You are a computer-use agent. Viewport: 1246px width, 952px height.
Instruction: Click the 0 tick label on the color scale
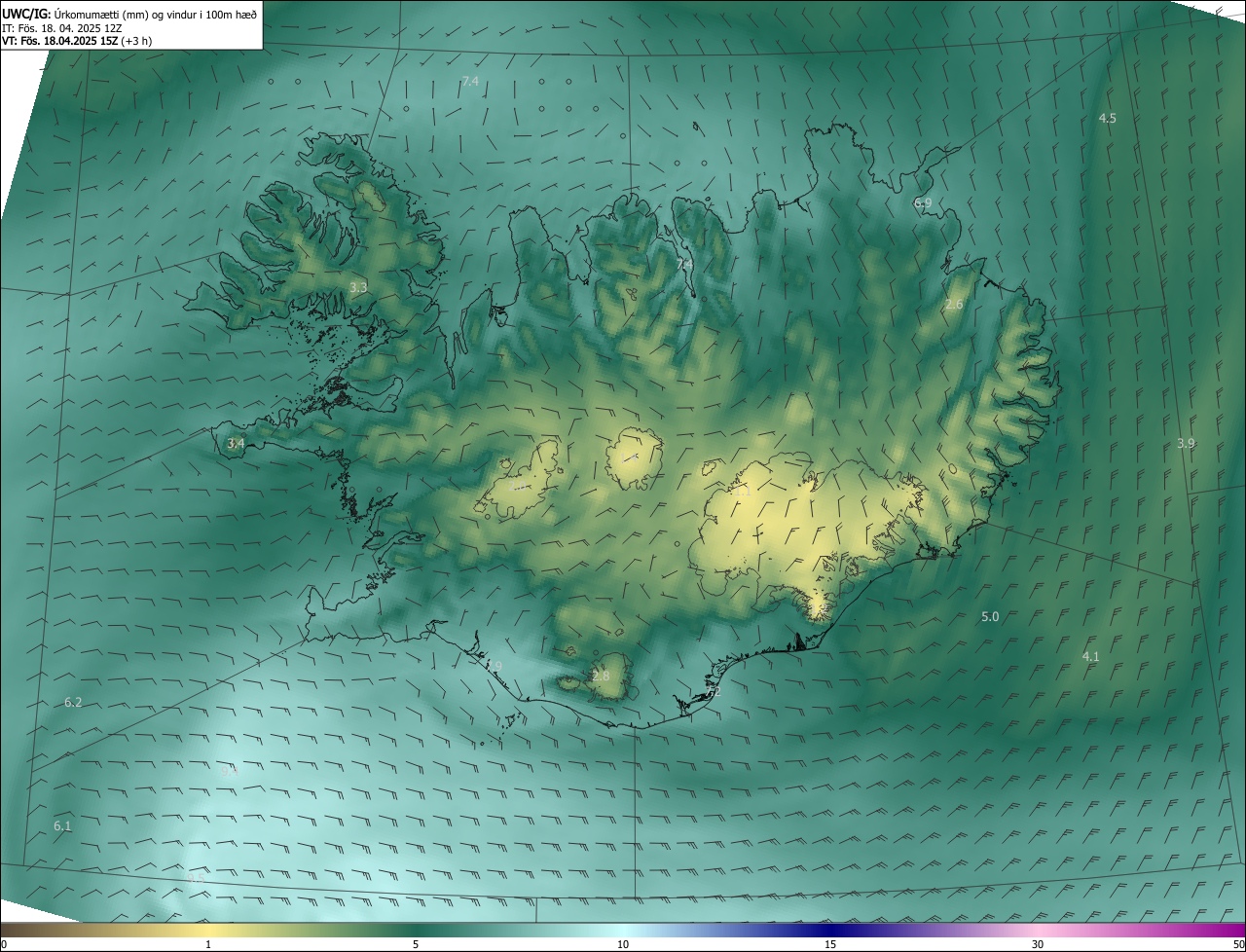pos(4,944)
